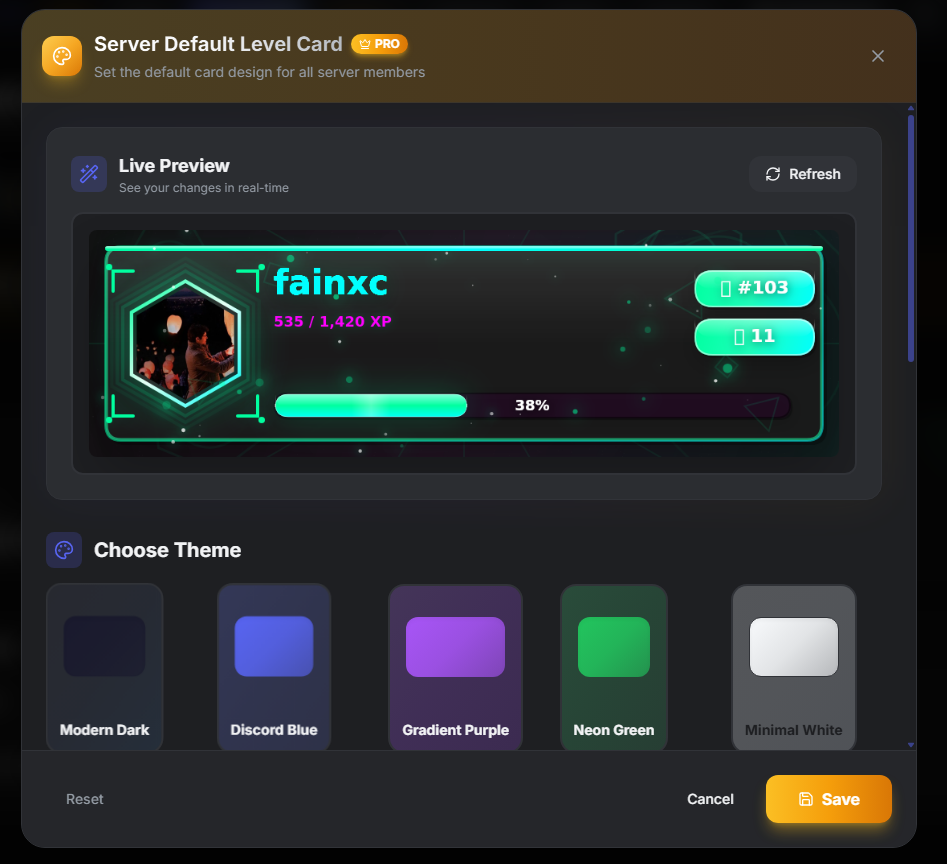Click Cancel to discard changes
The height and width of the screenshot is (864, 947).
pyautogui.click(x=710, y=798)
